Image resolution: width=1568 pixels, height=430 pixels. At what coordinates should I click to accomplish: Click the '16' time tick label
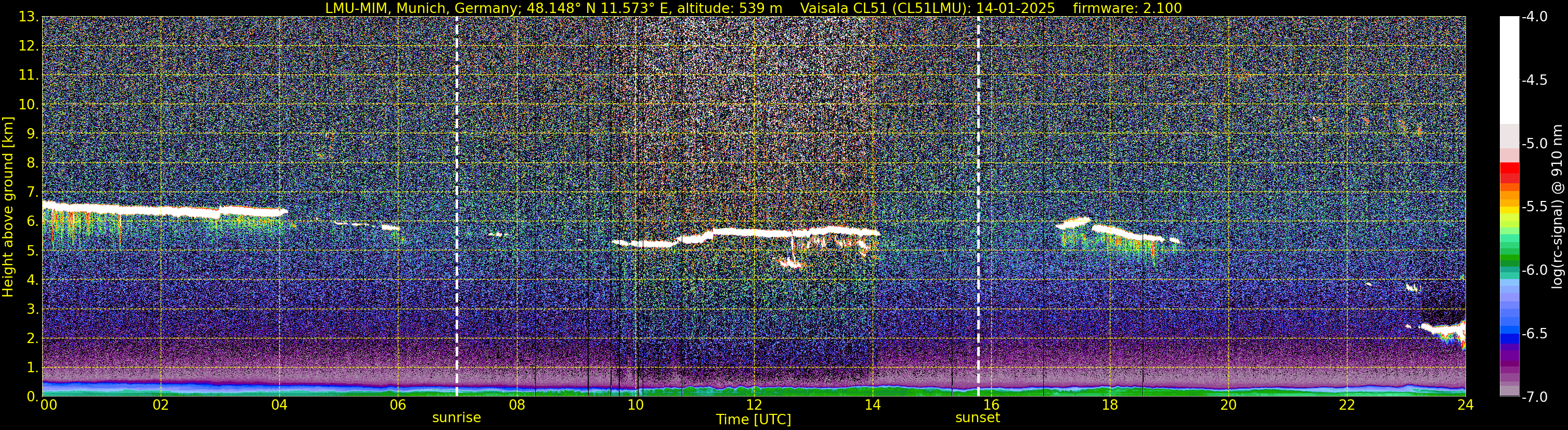click(x=991, y=405)
